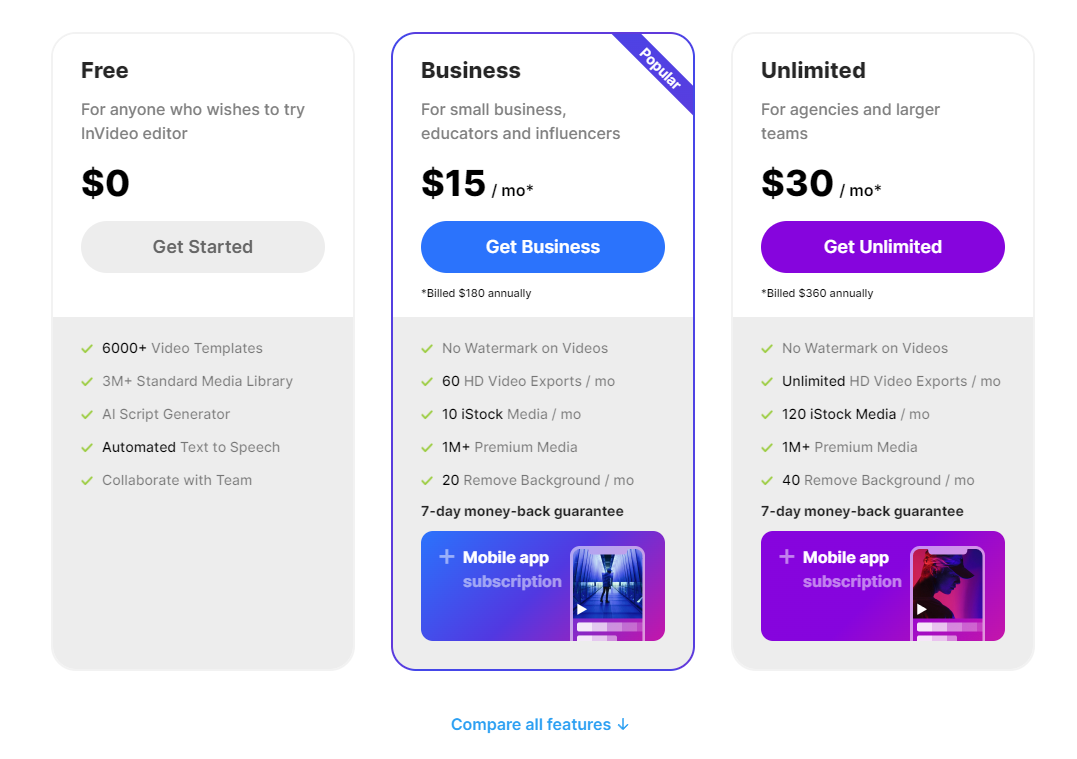Viewport: 1077px width, 759px height.
Task: Click play icon on Business phone preview
Action: (581, 609)
